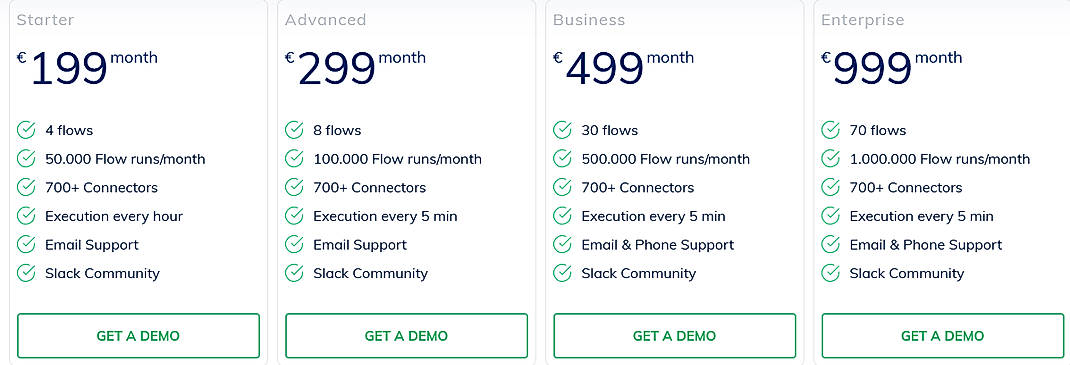Click the '8 flows' text
Screen dimensions: 1070x365
point(337,130)
